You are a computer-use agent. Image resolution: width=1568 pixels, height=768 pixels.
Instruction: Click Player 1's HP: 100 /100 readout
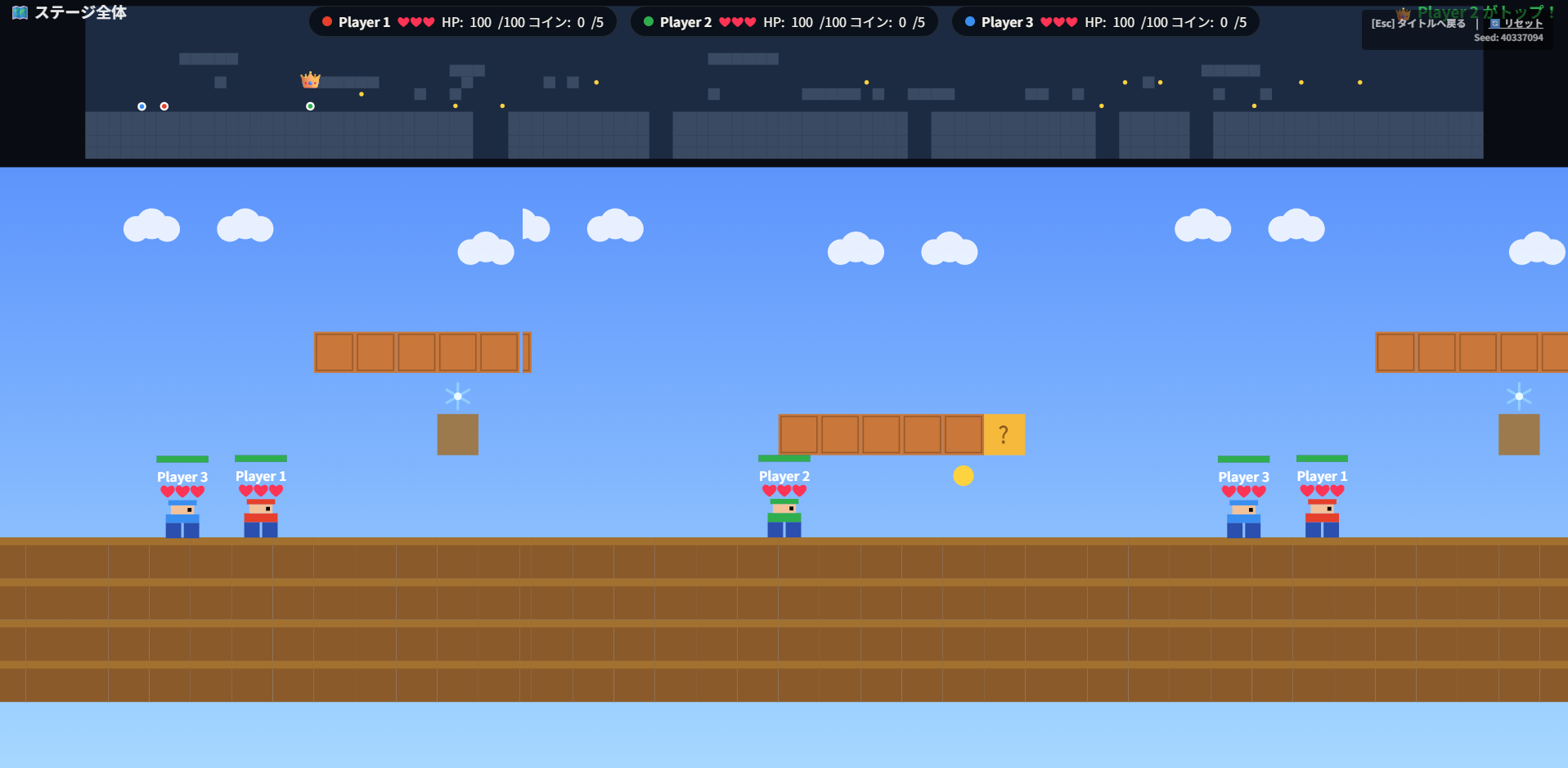[483, 22]
